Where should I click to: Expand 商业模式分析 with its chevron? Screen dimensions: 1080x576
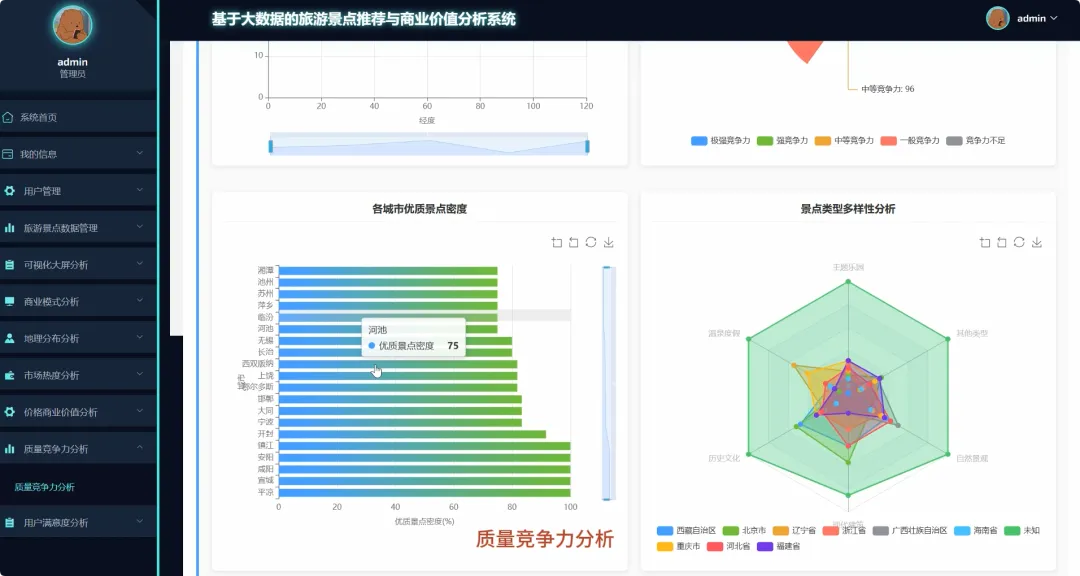click(140, 300)
